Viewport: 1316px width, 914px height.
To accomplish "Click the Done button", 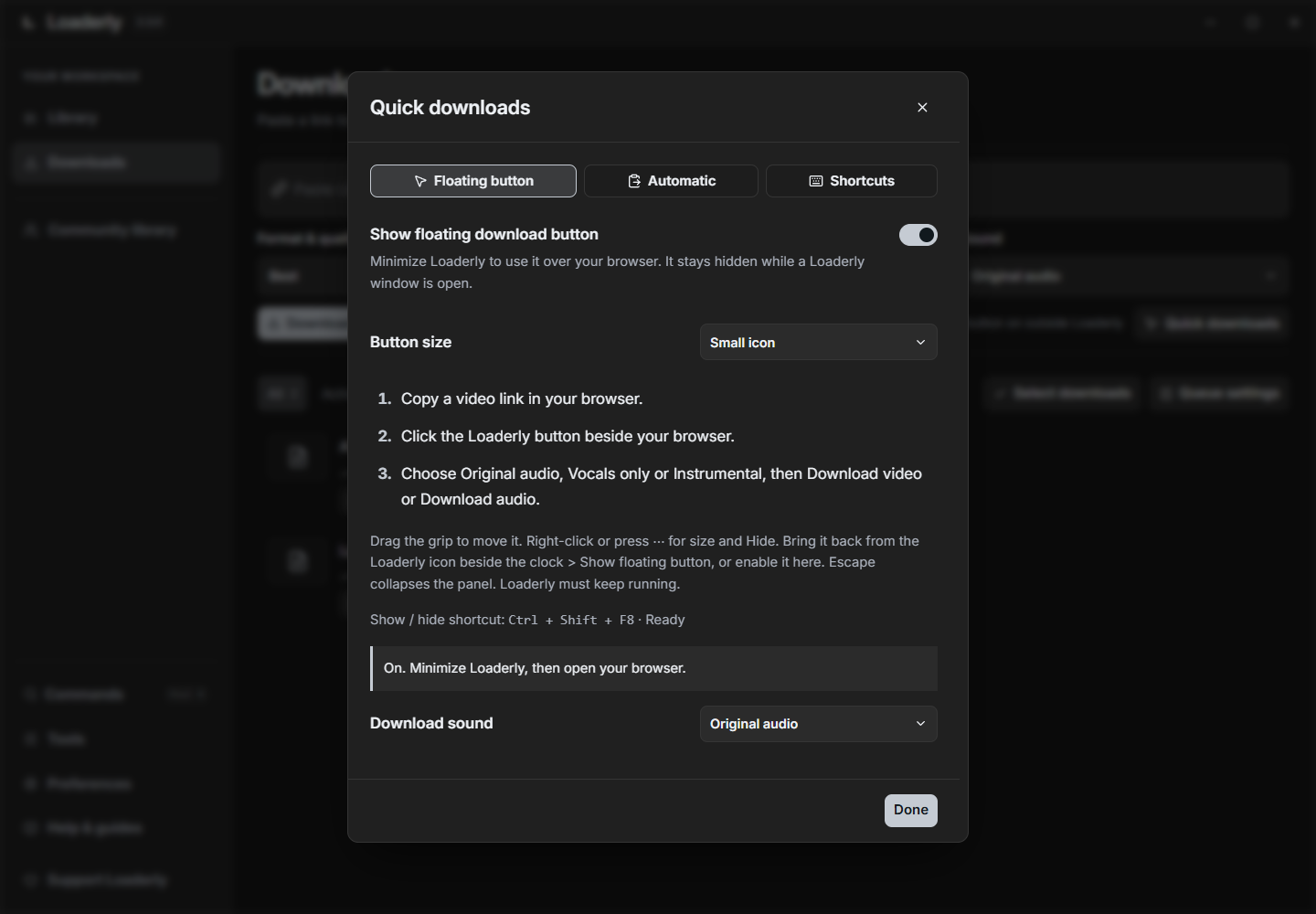I will pos(911,810).
